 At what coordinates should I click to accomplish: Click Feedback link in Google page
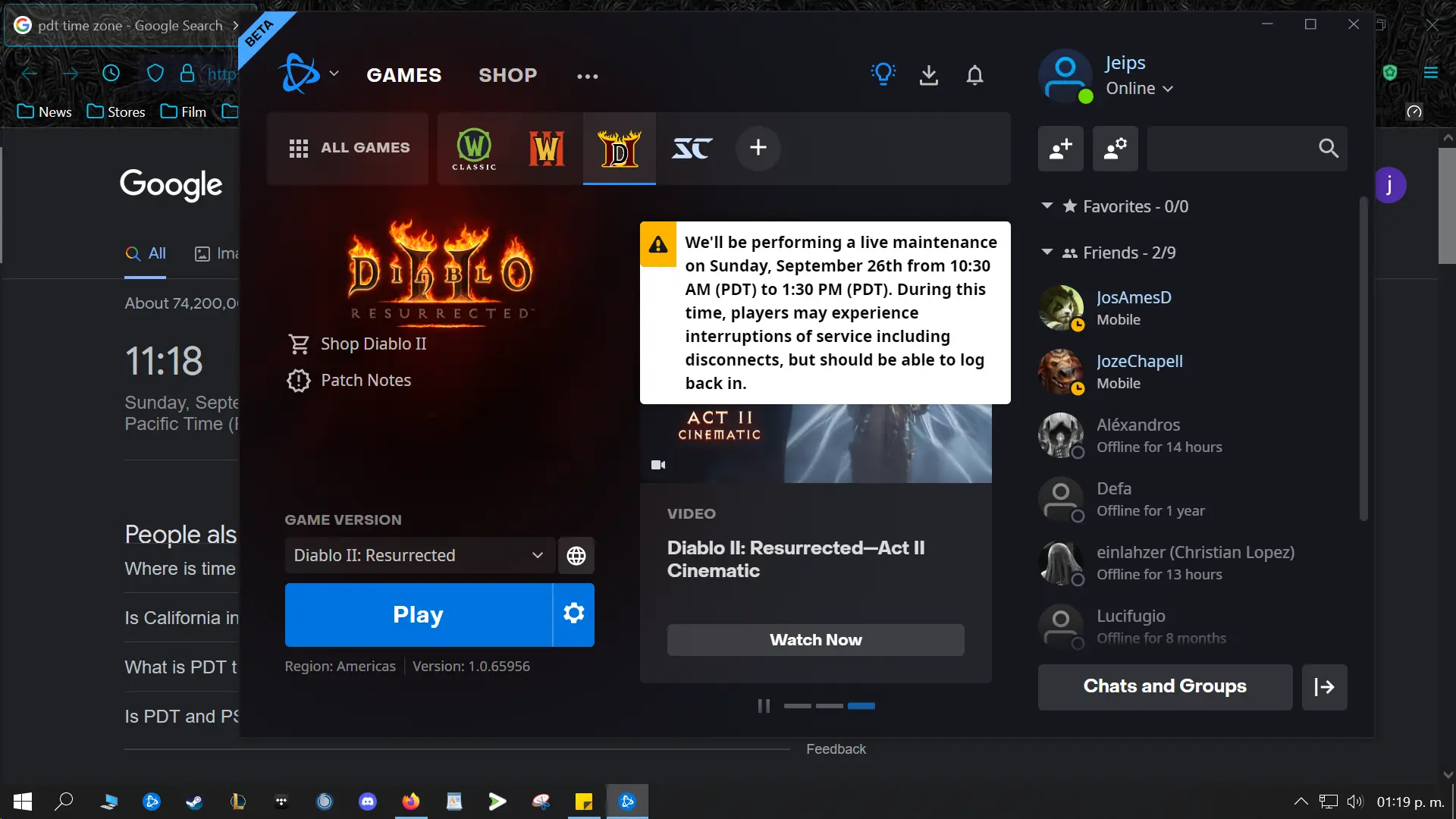(836, 749)
